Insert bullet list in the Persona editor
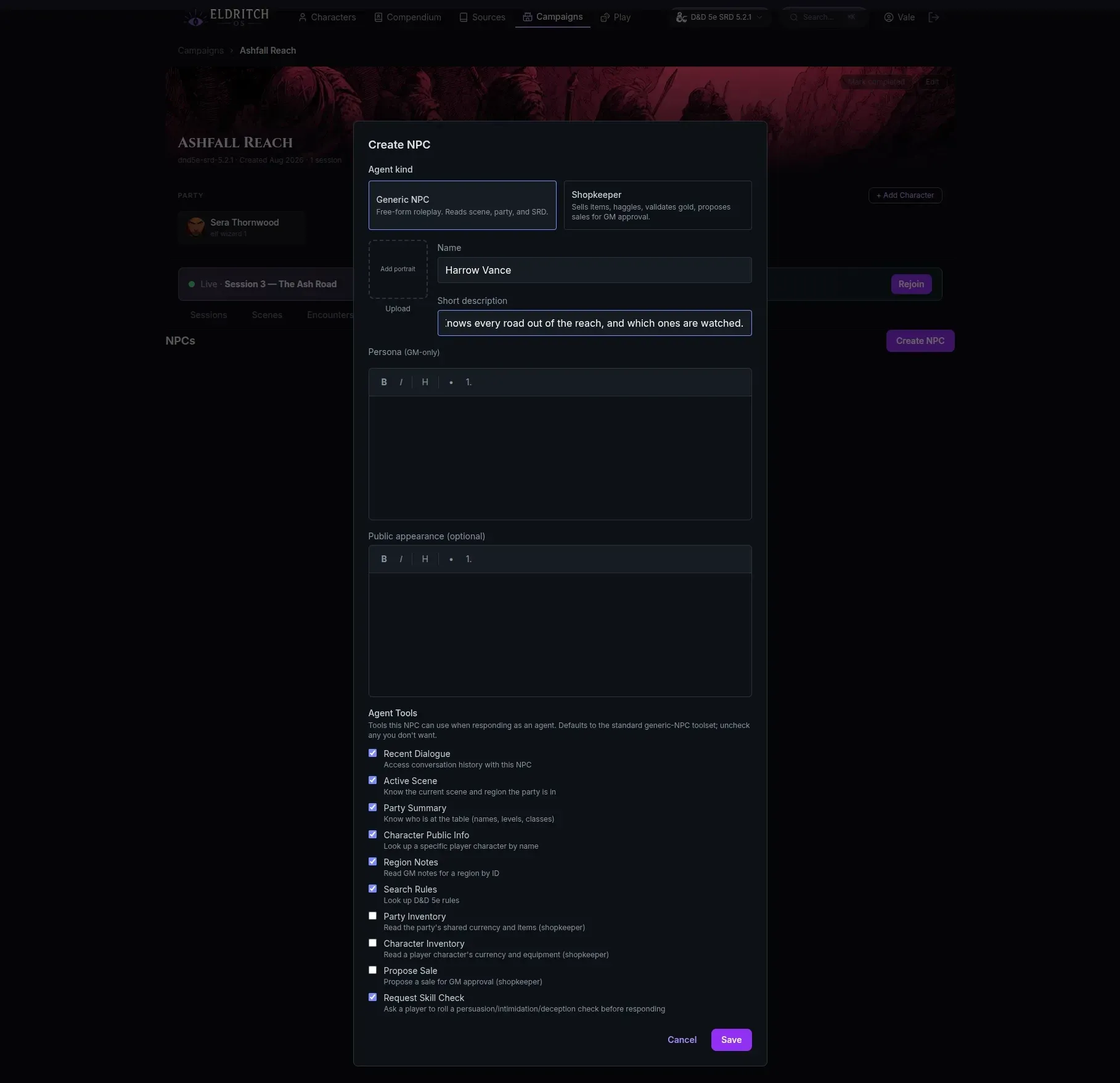Image resolution: width=1120 pixels, height=1083 pixels. pyautogui.click(x=451, y=382)
